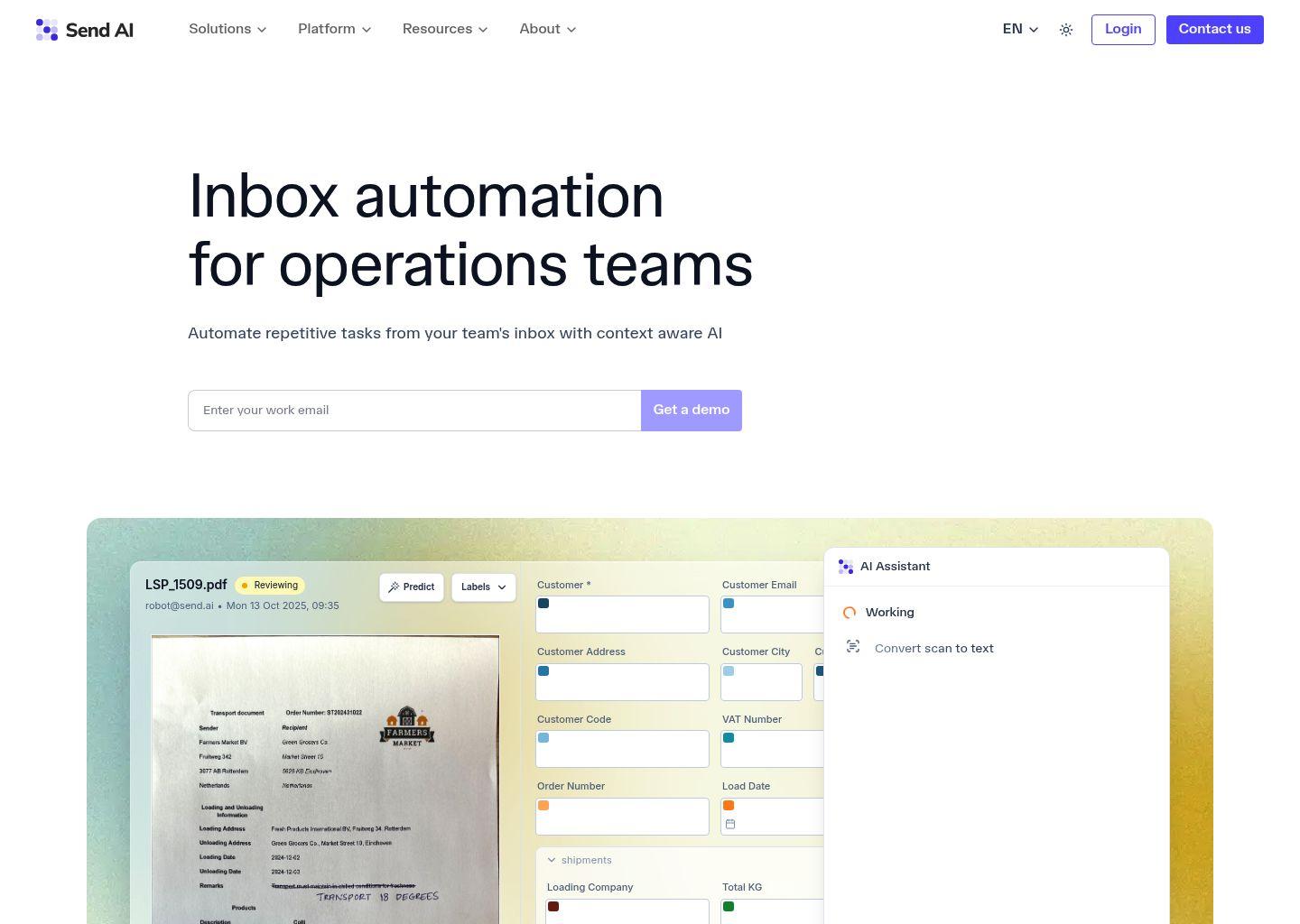Click the yellow Reviewing status badge

coord(269,586)
